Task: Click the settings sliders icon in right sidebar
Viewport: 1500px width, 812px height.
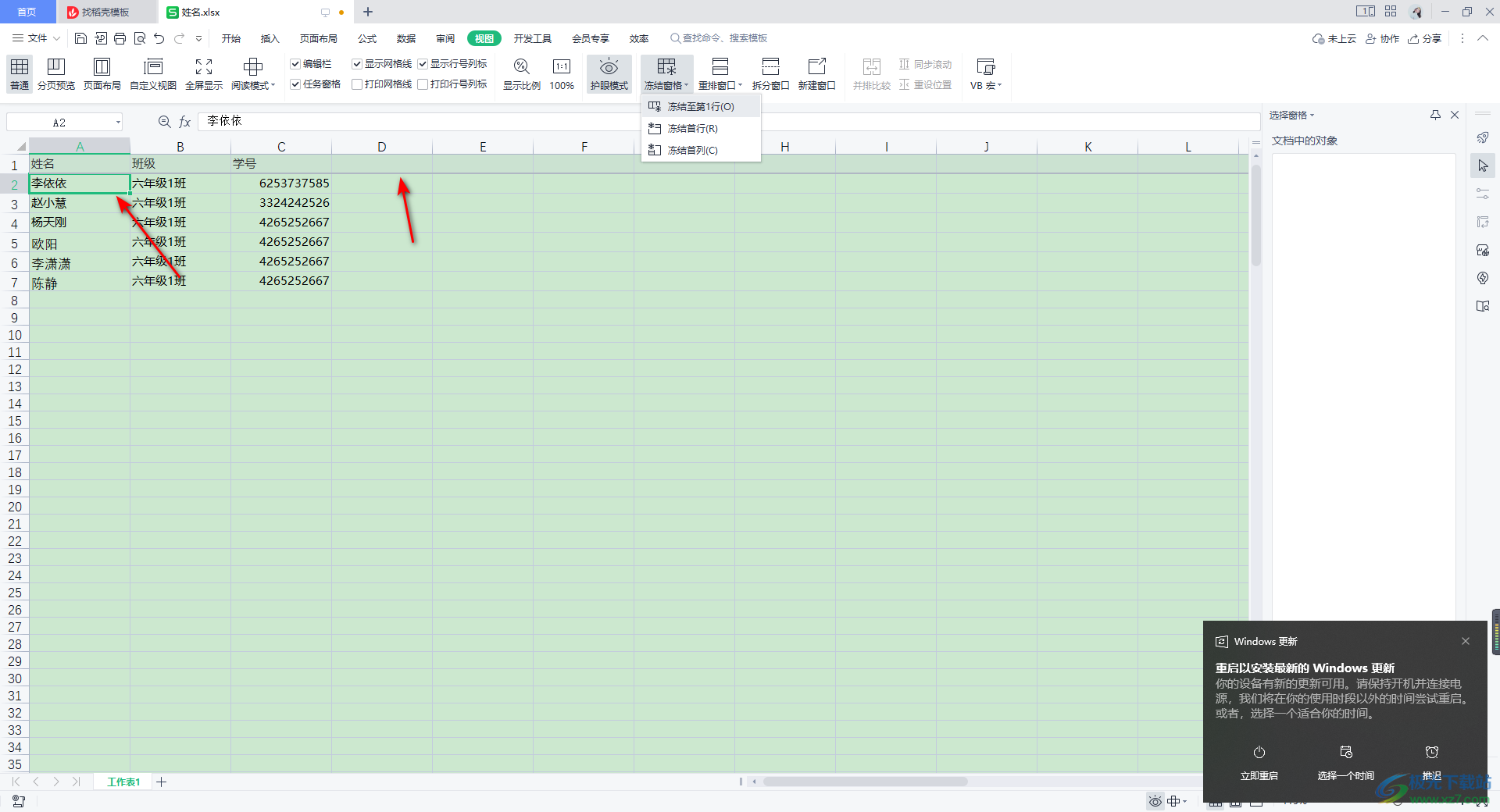Action: pos(1483,194)
